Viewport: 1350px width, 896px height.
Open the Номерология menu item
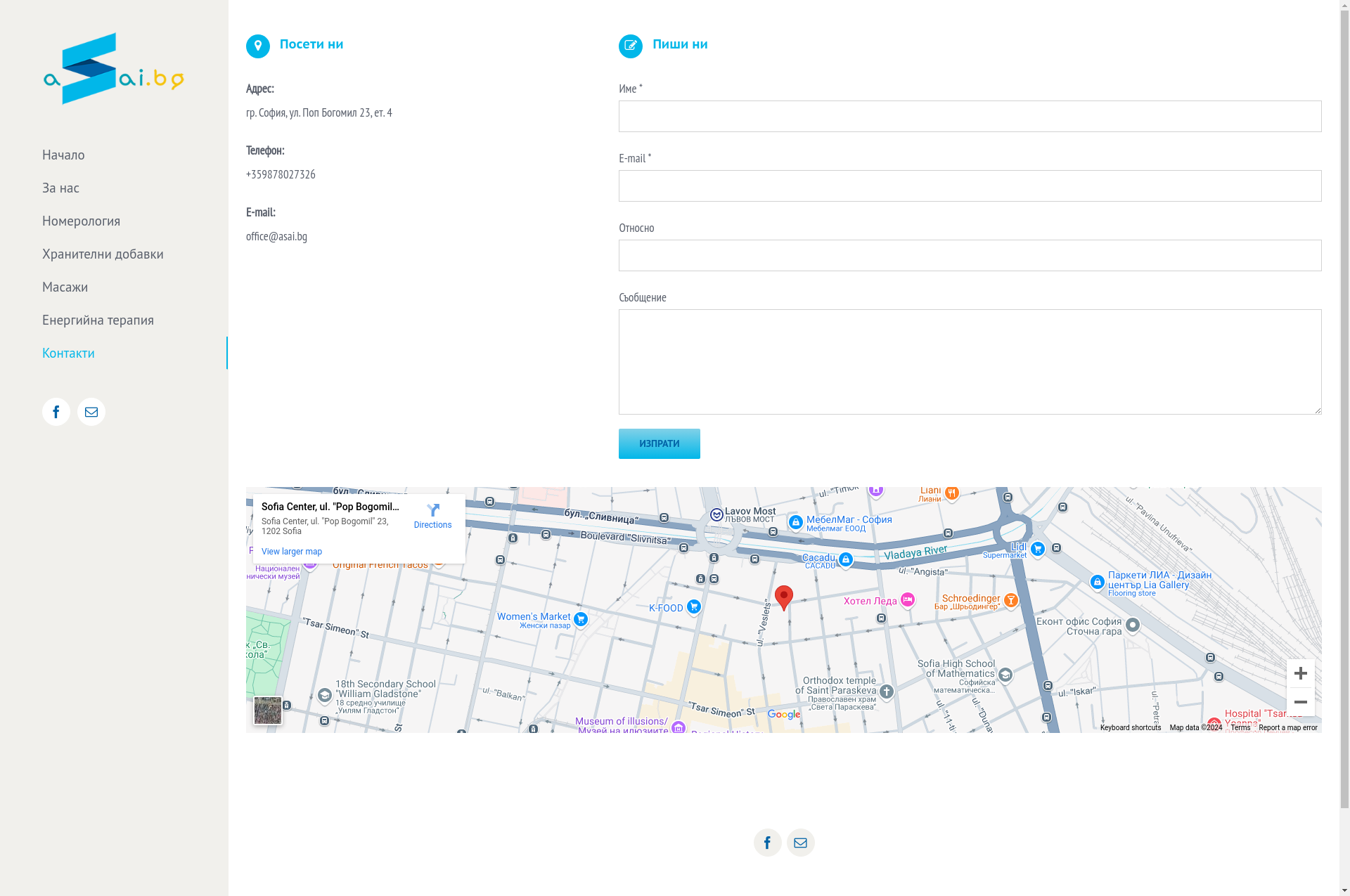pos(81,221)
